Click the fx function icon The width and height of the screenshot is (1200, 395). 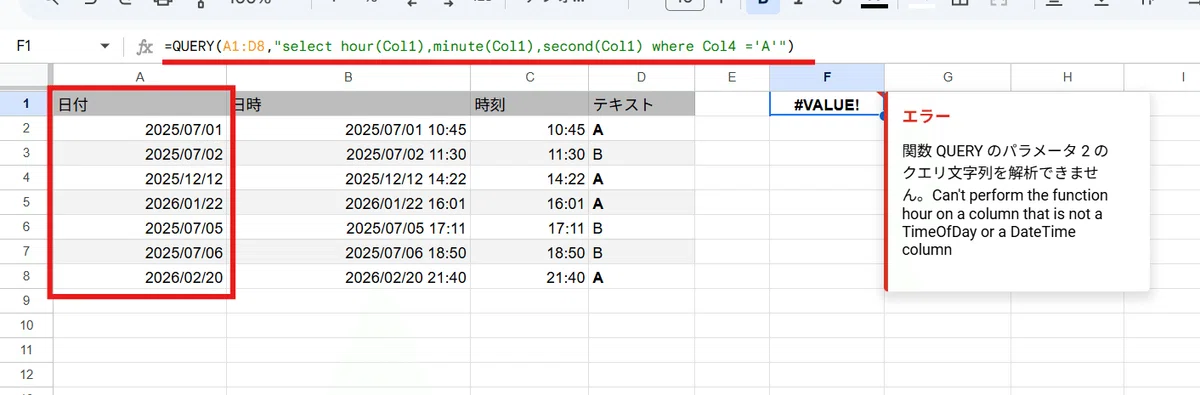[x=144, y=46]
